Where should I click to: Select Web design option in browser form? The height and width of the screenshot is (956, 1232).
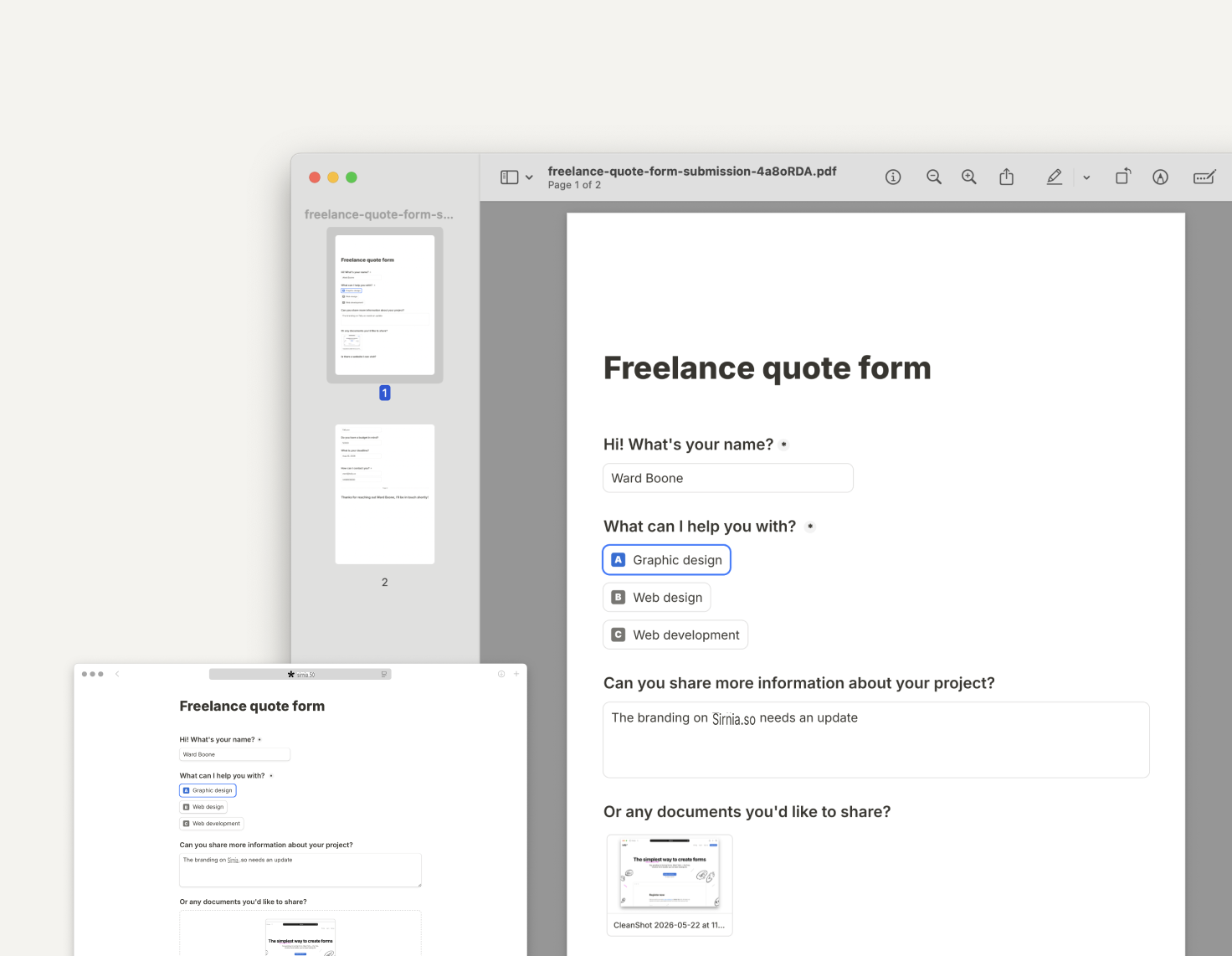click(203, 807)
